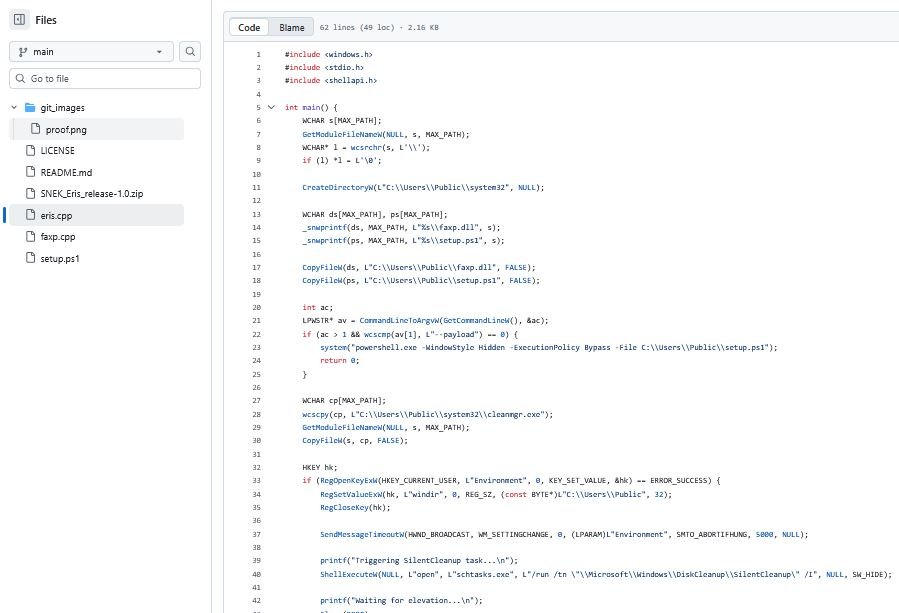This screenshot has height=613, width=899.
Task: Collapse the main() function at line 5
Action: [271, 107]
